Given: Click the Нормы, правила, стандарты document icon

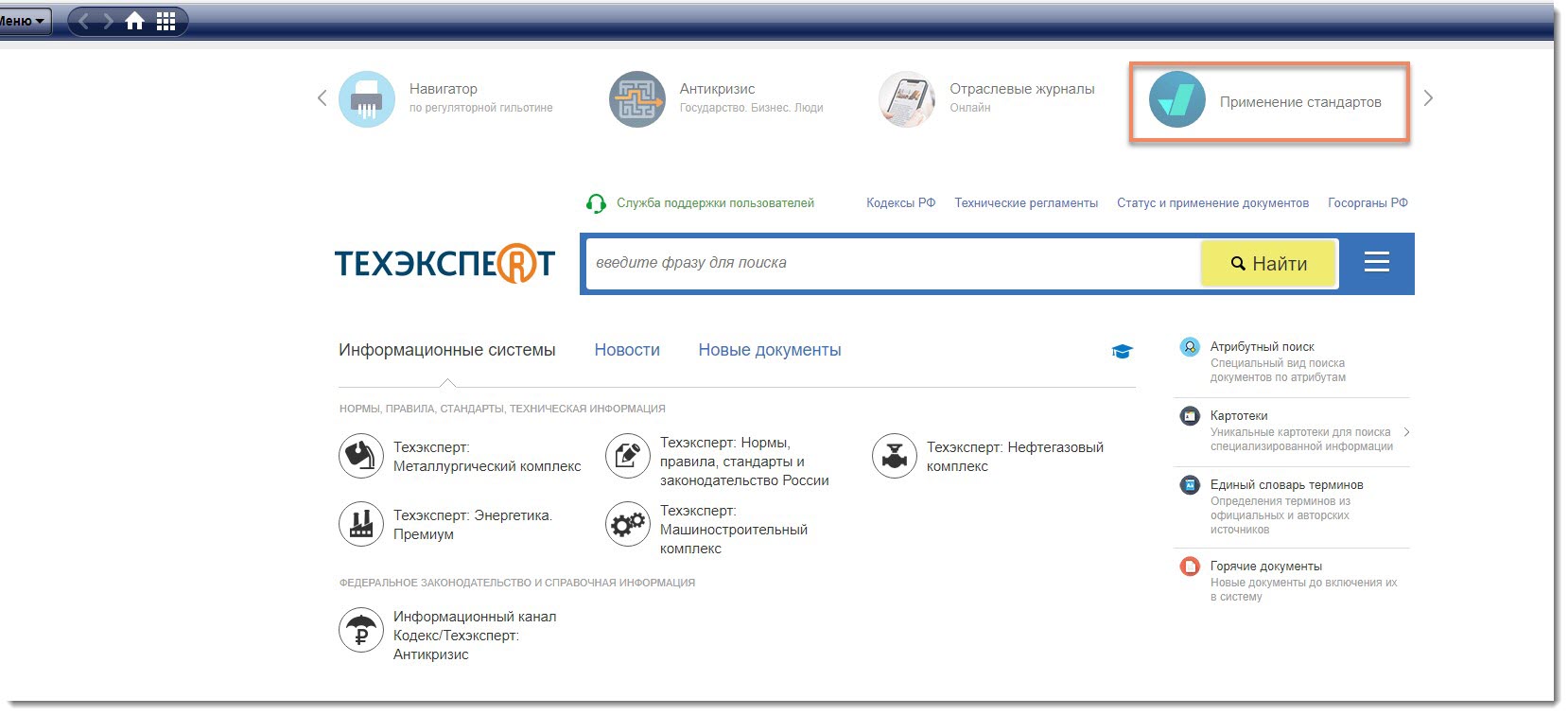Looking at the screenshot, I should pyautogui.click(x=627, y=456).
